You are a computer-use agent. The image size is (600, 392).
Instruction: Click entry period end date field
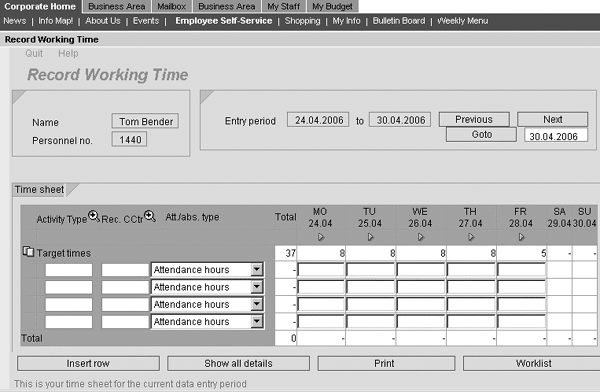(x=400, y=120)
